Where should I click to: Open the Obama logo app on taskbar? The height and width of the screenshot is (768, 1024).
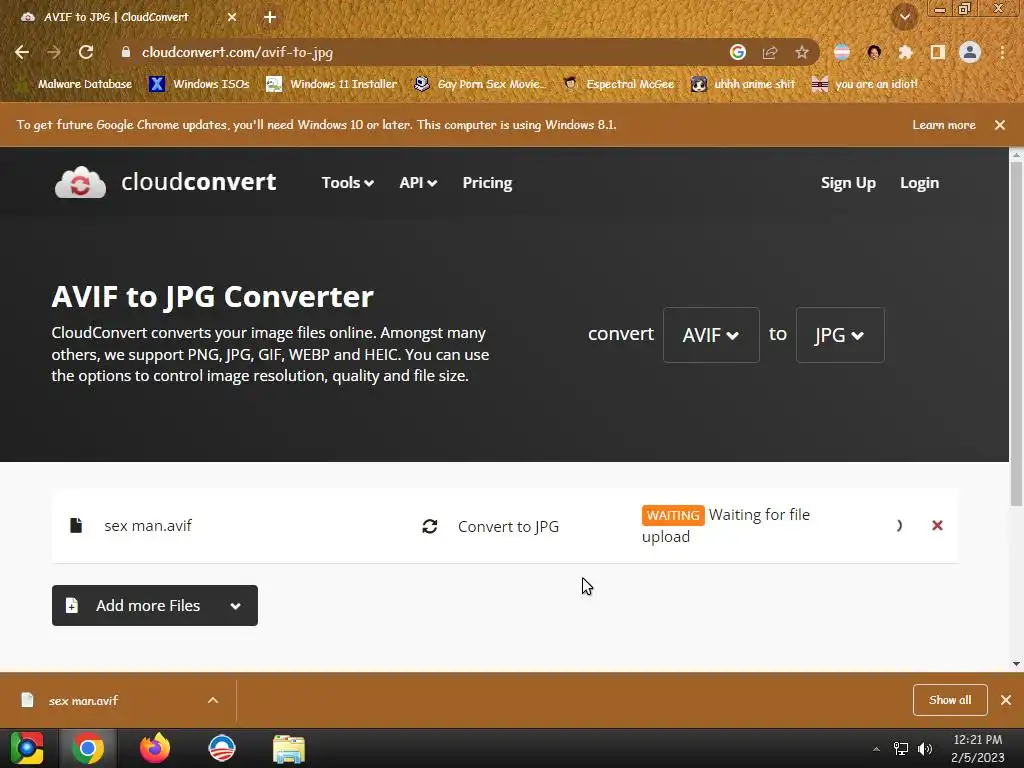(x=222, y=748)
